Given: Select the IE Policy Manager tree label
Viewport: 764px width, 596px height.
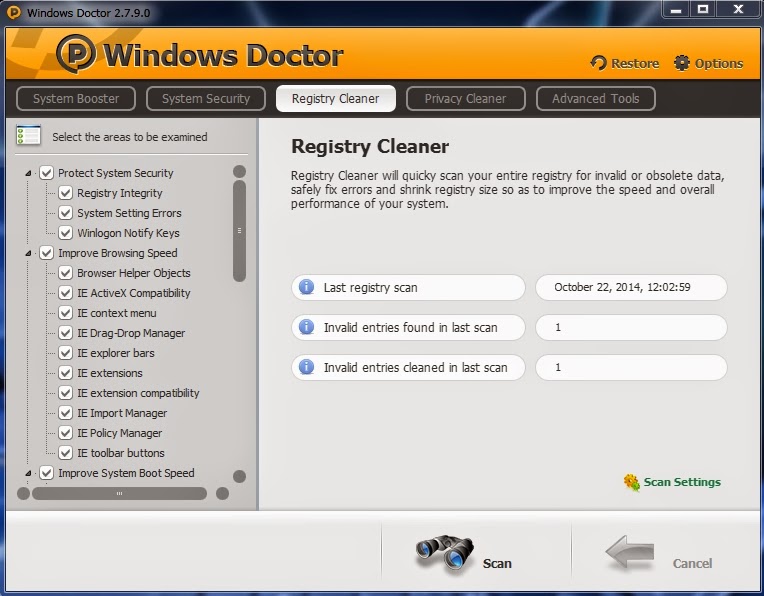Looking at the screenshot, I should (x=120, y=433).
